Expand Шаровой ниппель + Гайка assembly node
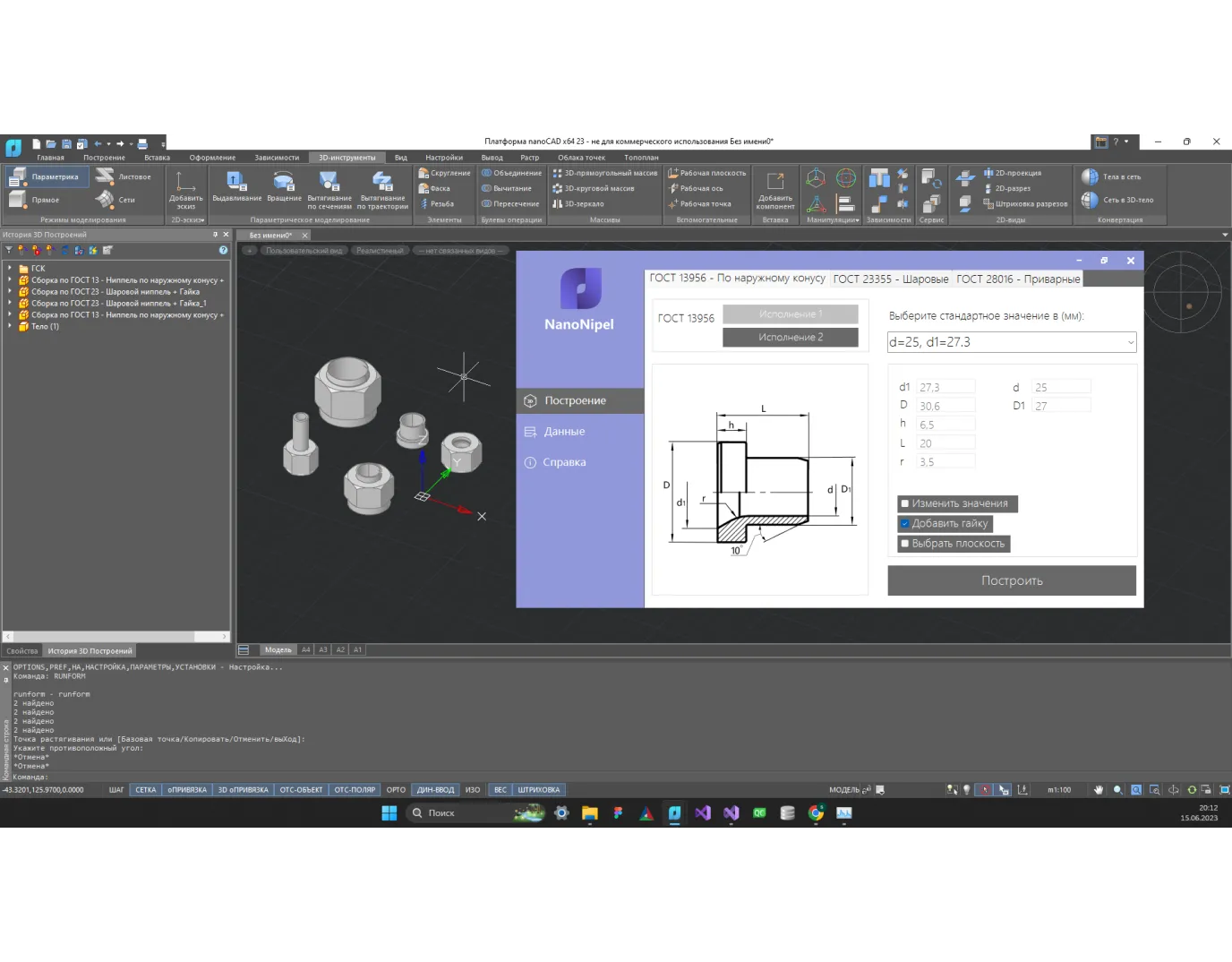 (x=10, y=291)
